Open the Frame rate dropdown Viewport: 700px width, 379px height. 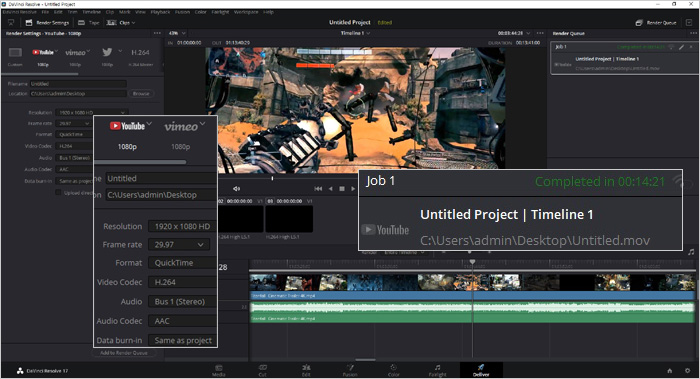coord(74,123)
